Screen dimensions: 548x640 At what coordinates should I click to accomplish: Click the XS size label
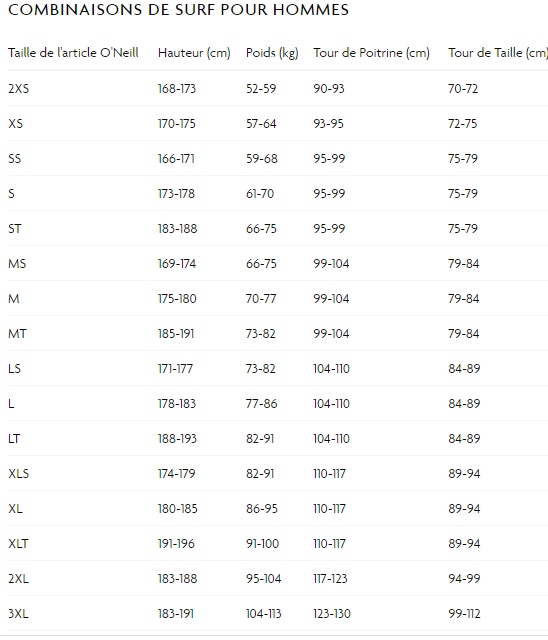[x=16, y=124]
